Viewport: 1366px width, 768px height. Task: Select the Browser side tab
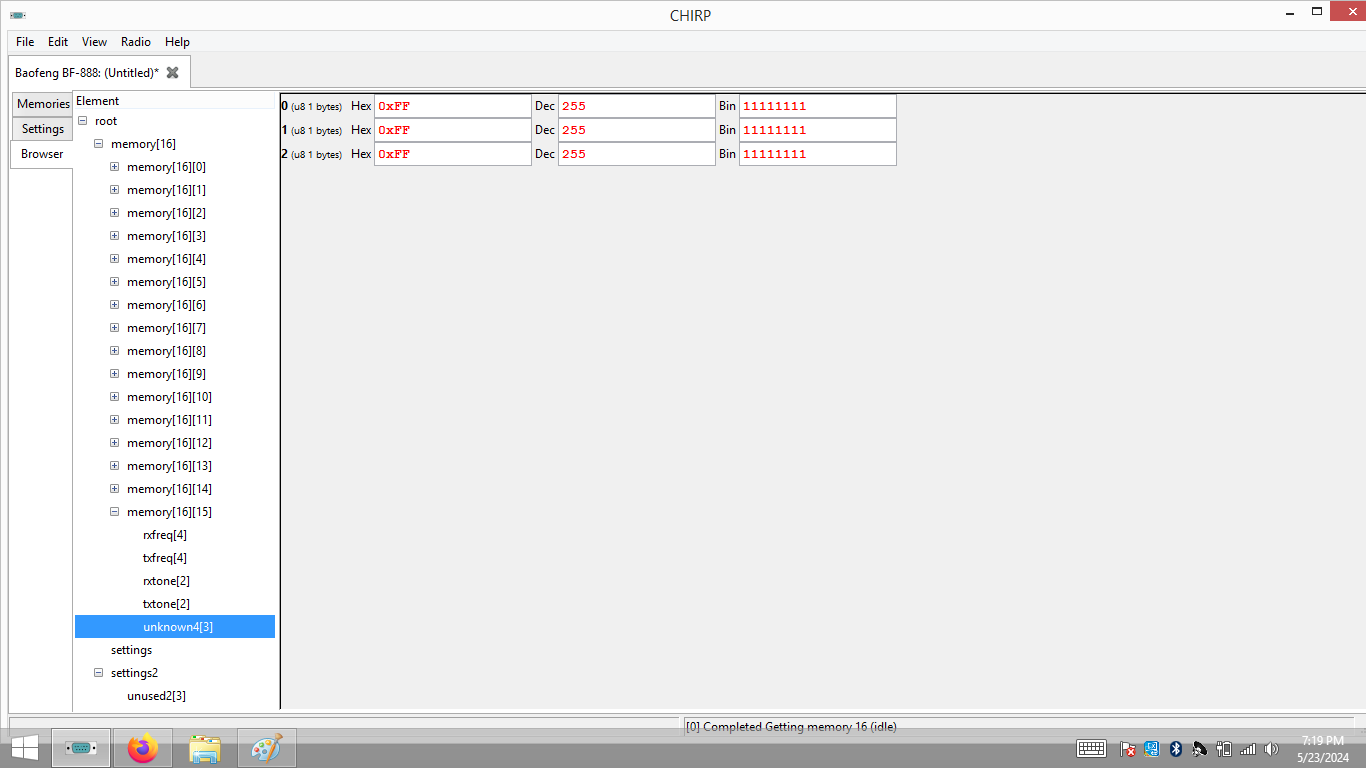pyautogui.click(x=42, y=154)
